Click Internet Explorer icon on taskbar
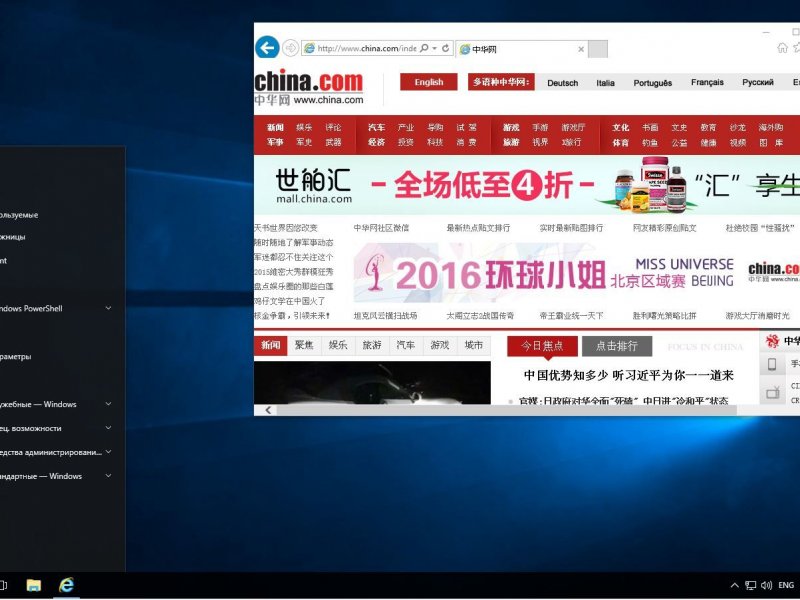The width and height of the screenshot is (800, 600). tap(66, 585)
